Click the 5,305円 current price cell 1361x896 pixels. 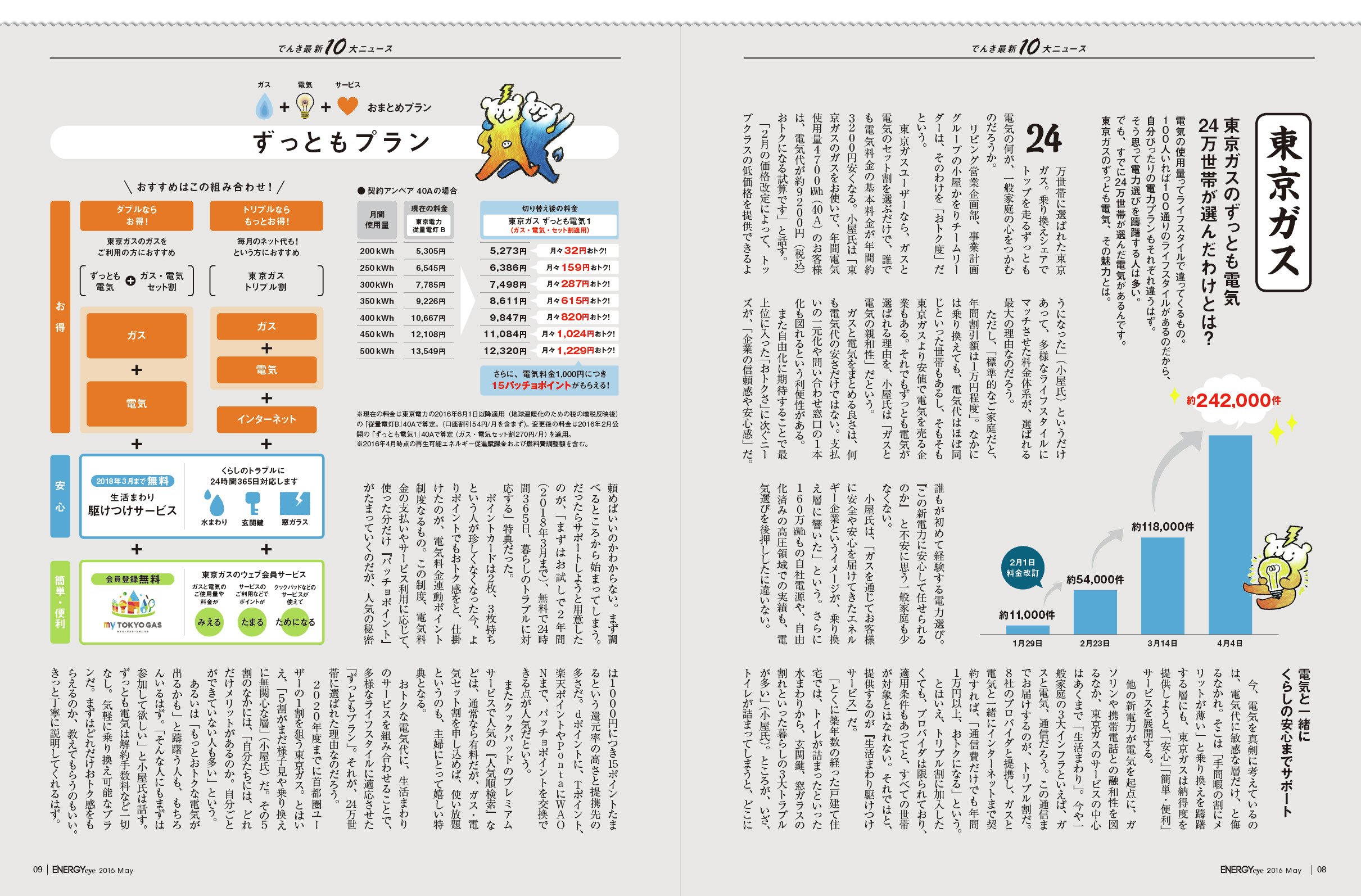430,251
